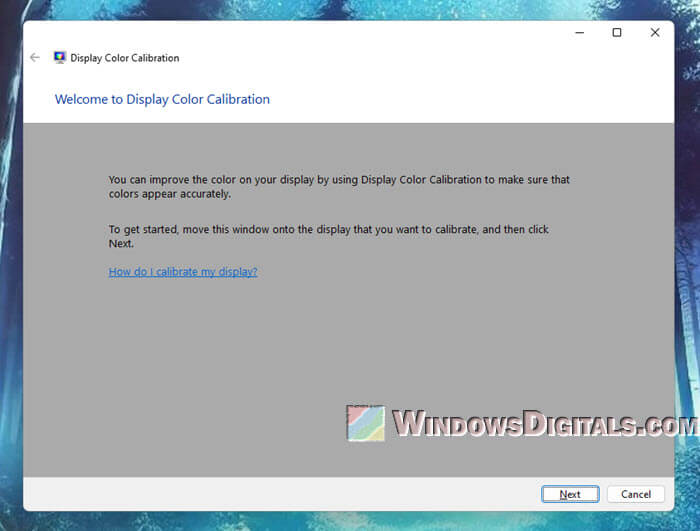The height and width of the screenshot is (531, 700).
Task: Click the Display Color Calibration monitor icon
Action: [59, 58]
